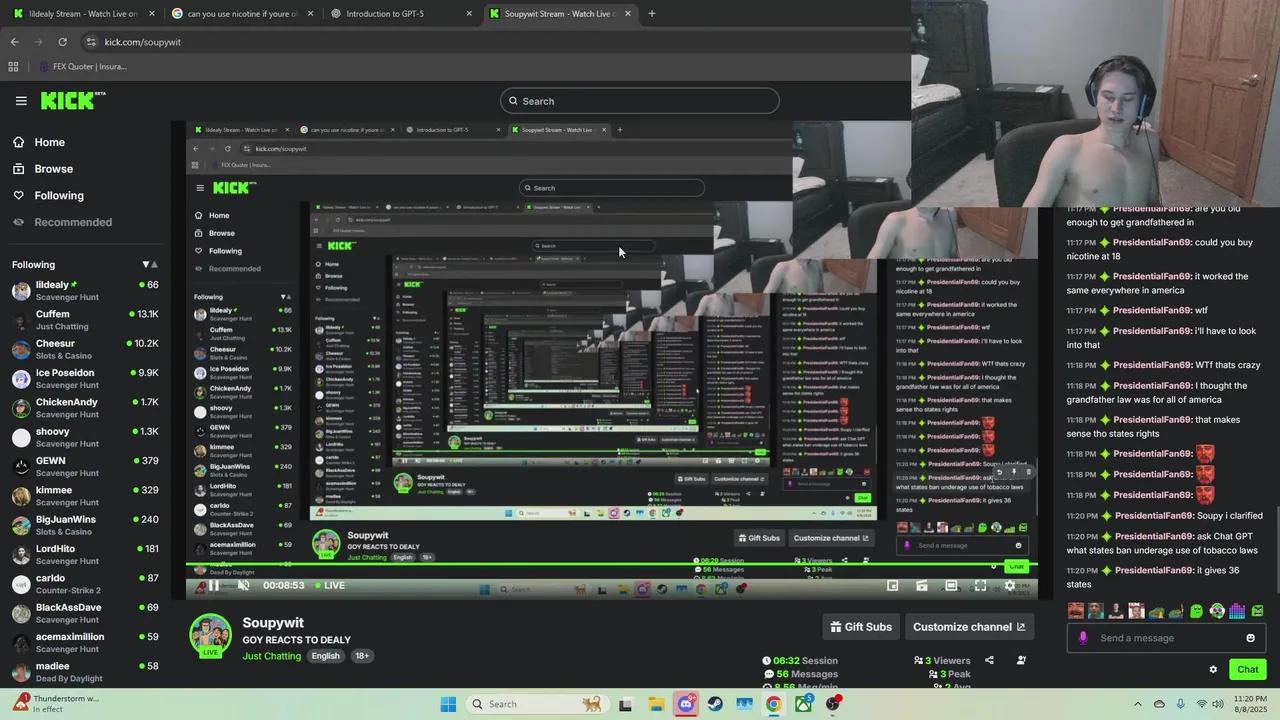Image resolution: width=1280 pixels, height=720 pixels.
Task: Click the Kick search field
Action: pyautogui.click(x=640, y=101)
